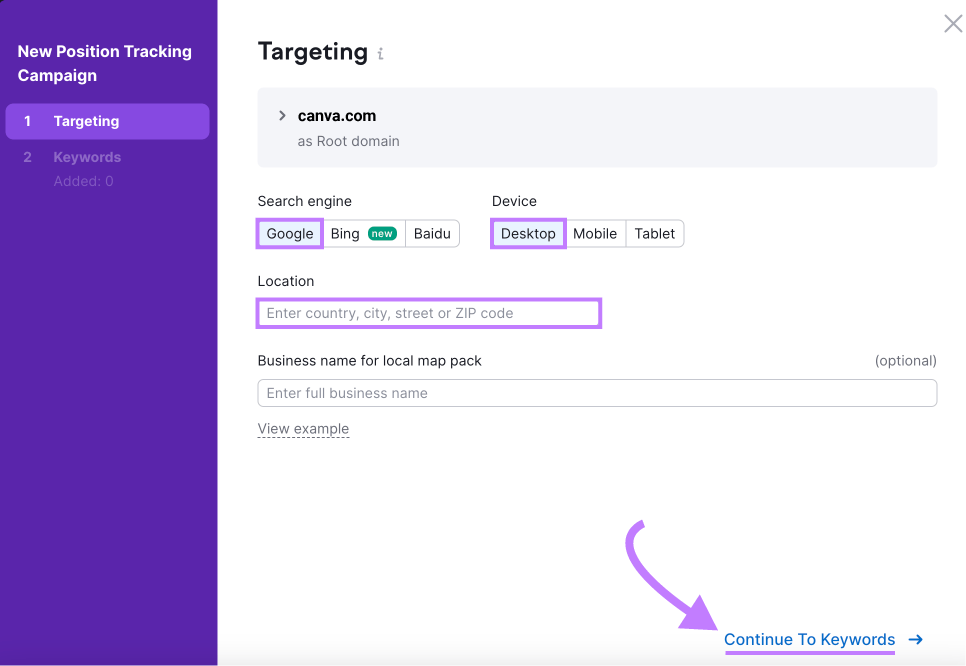Keep Google selected as search engine

tap(289, 233)
